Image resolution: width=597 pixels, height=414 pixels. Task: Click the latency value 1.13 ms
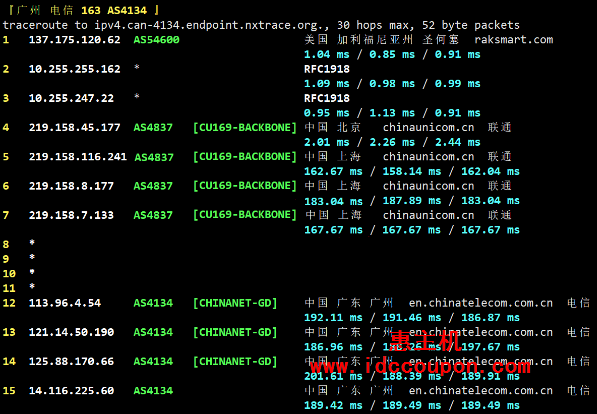(392, 113)
